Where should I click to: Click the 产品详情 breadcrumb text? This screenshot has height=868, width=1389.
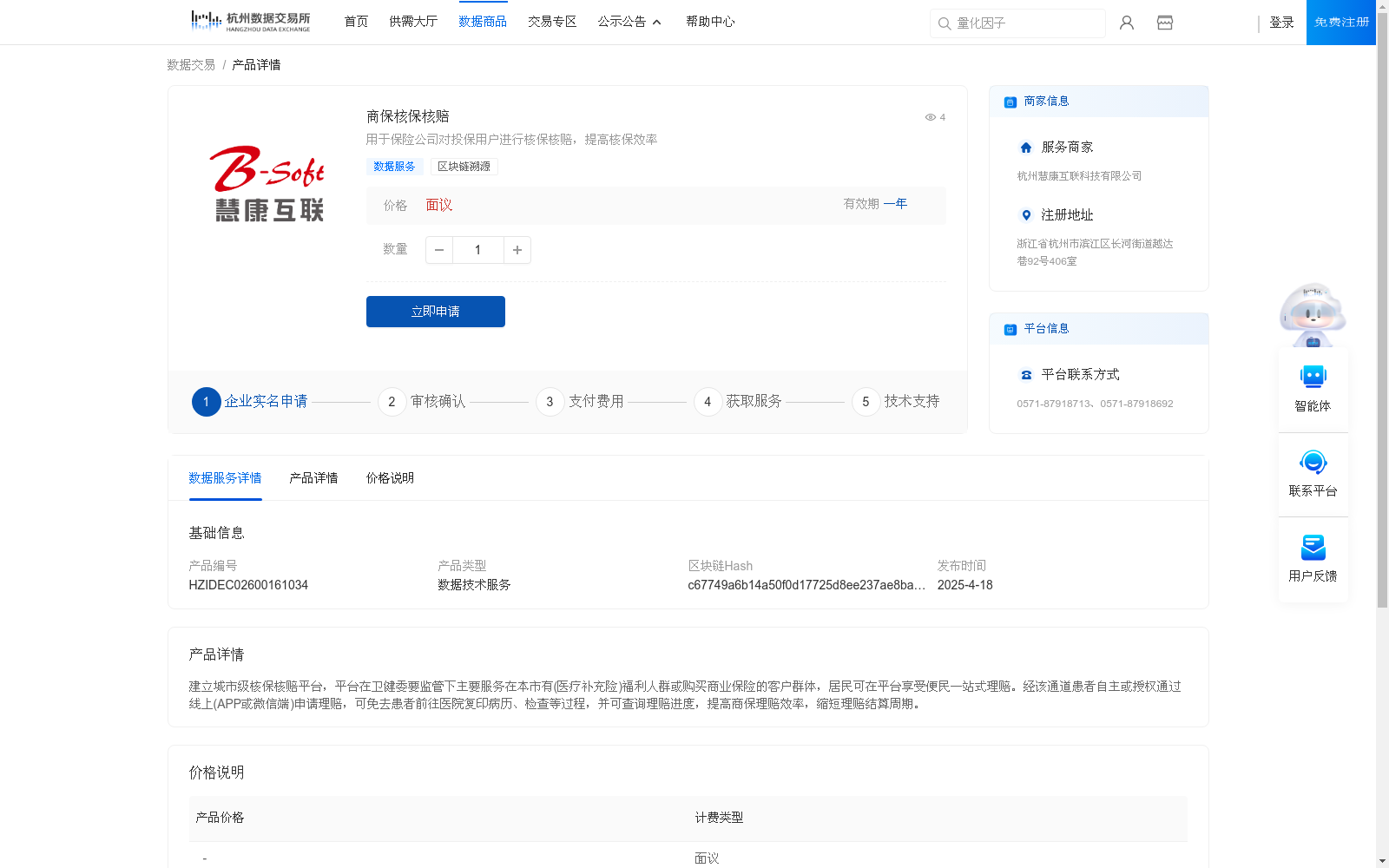256,65
